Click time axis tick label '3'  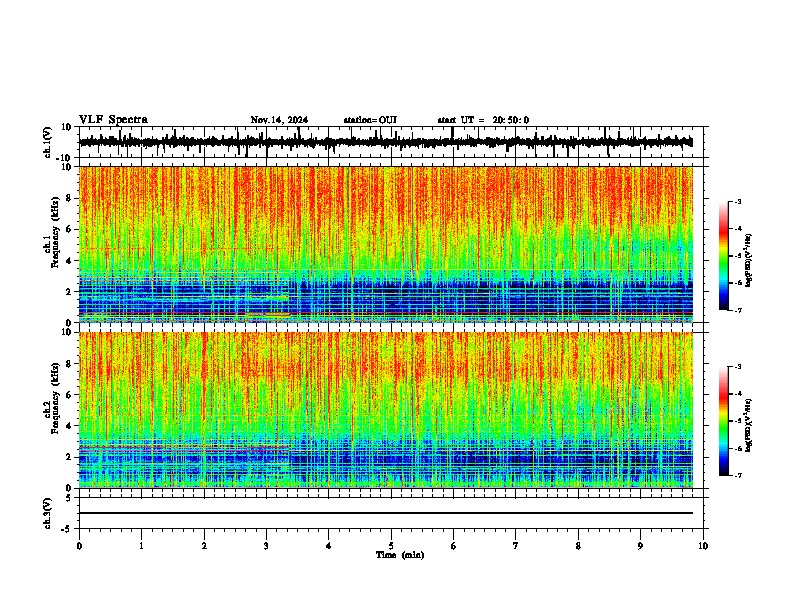(266, 546)
